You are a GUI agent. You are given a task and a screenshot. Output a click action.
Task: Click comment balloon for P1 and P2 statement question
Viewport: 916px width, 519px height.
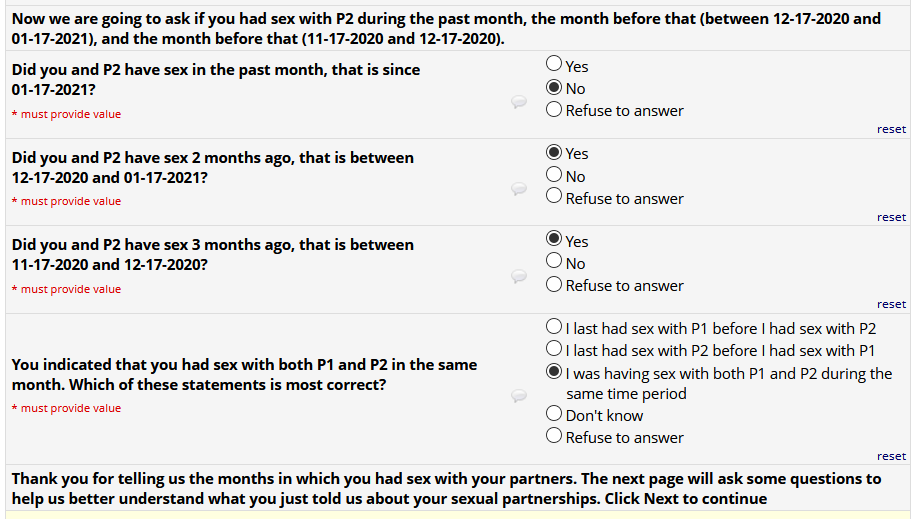click(519, 396)
